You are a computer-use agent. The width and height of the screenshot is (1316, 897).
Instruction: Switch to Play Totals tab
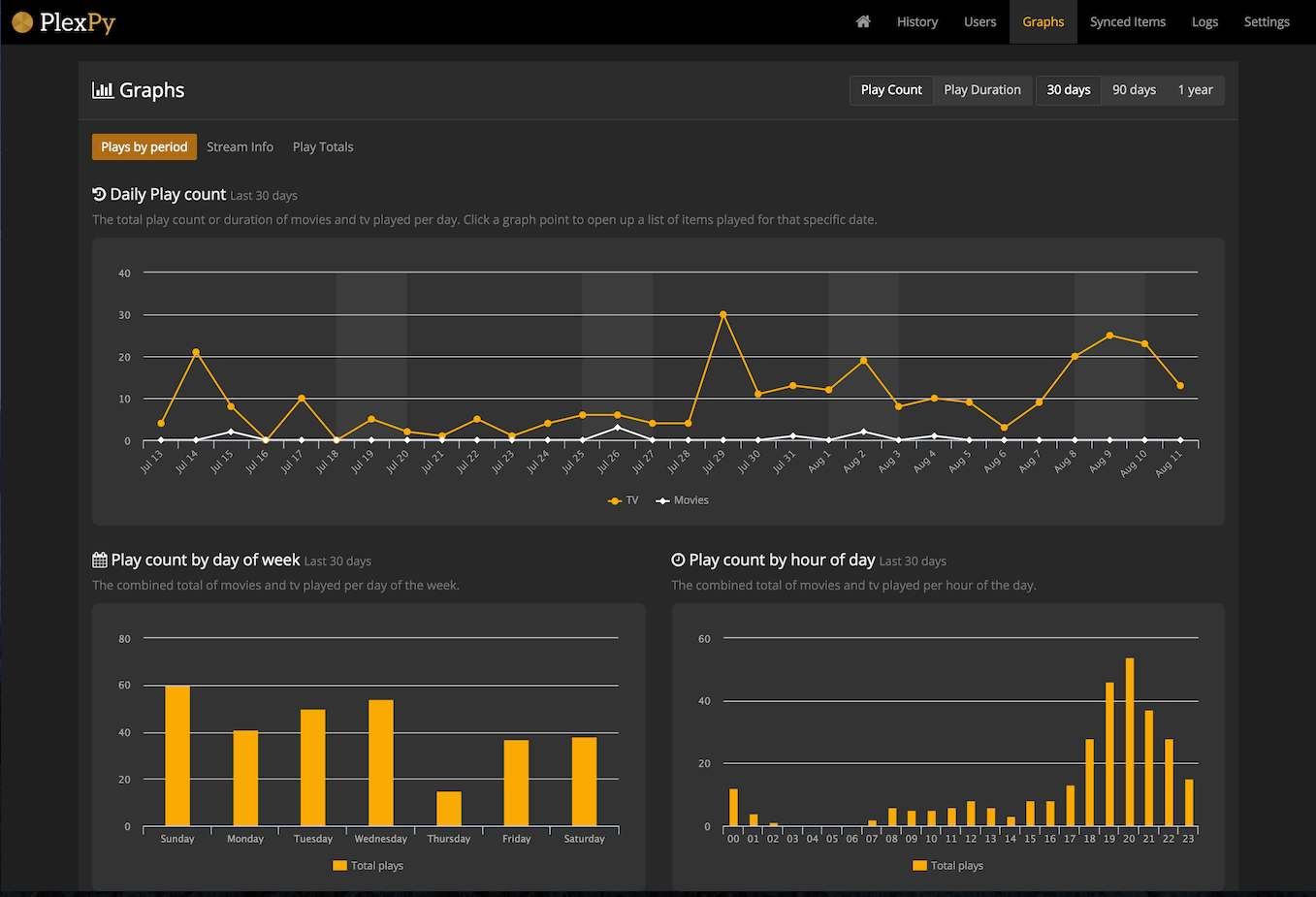[x=323, y=147]
